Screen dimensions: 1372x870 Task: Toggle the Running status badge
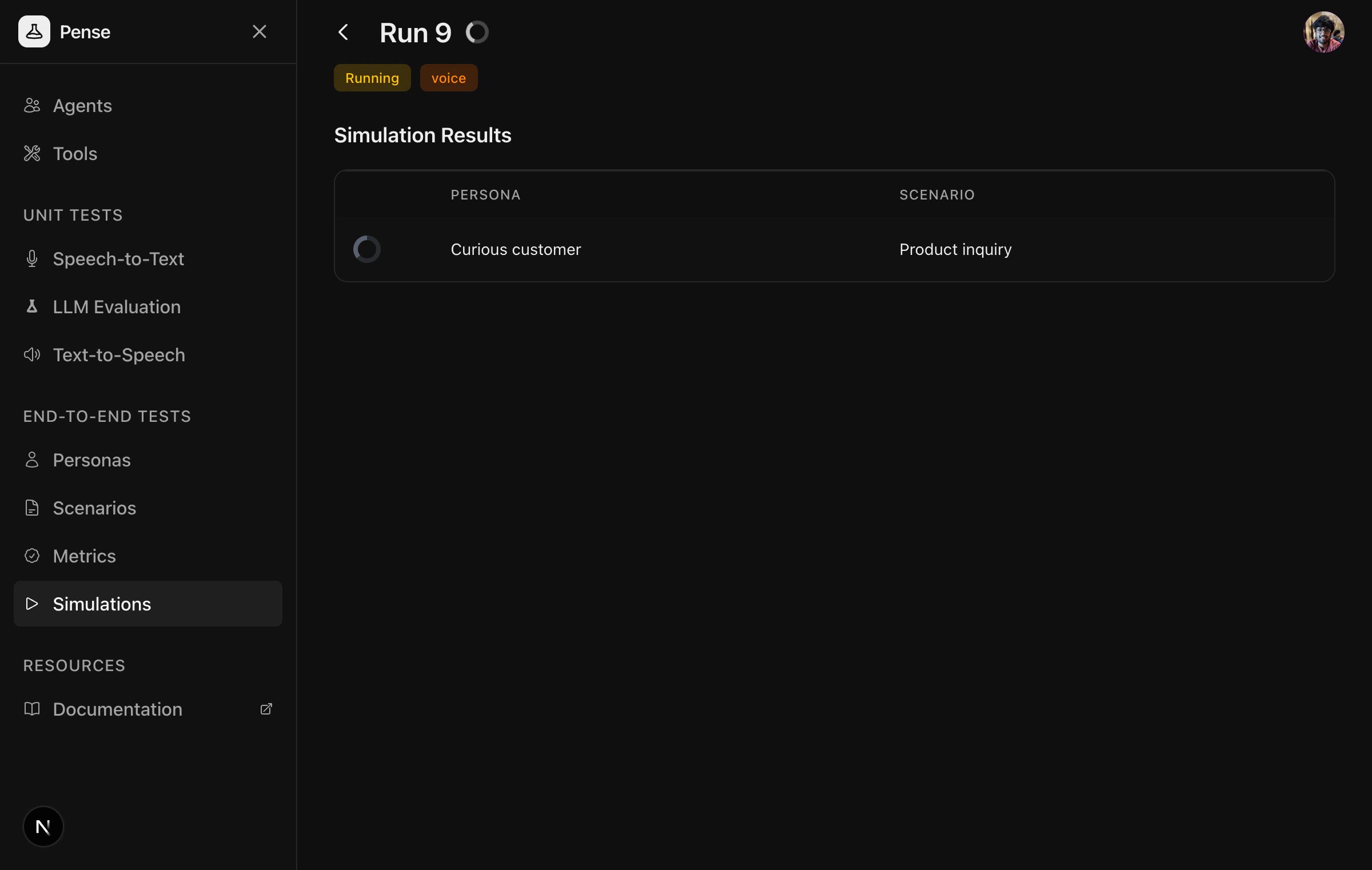tap(372, 78)
